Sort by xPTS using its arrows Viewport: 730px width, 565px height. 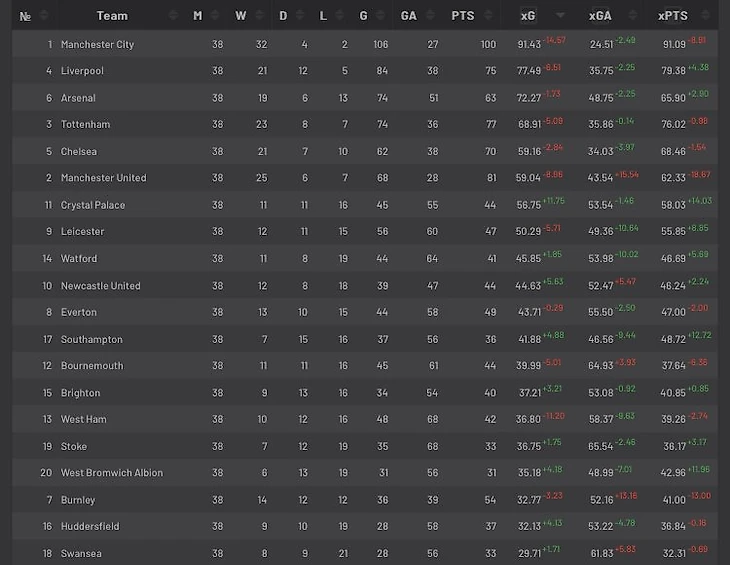coord(705,15)
